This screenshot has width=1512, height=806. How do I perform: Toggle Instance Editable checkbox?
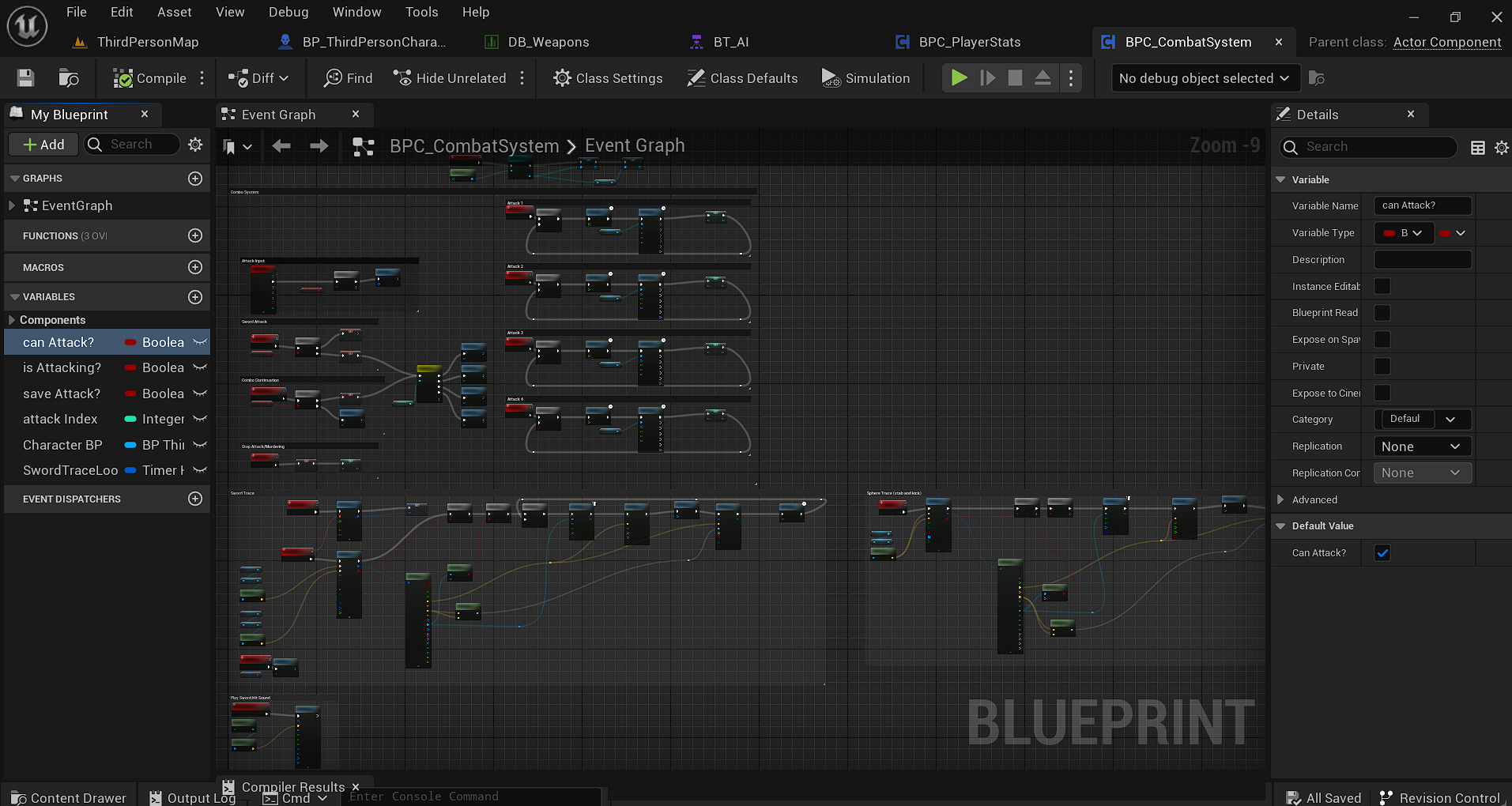1382,286
